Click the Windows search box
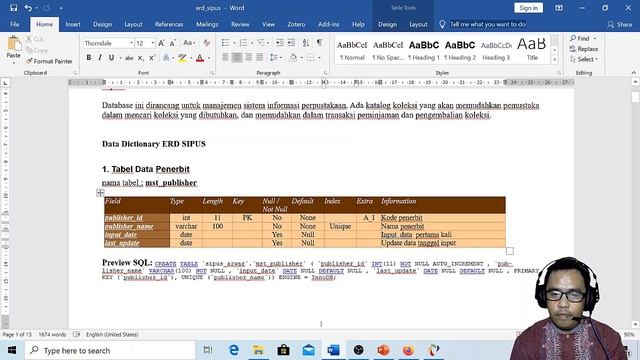 click(x=110, y=350)
